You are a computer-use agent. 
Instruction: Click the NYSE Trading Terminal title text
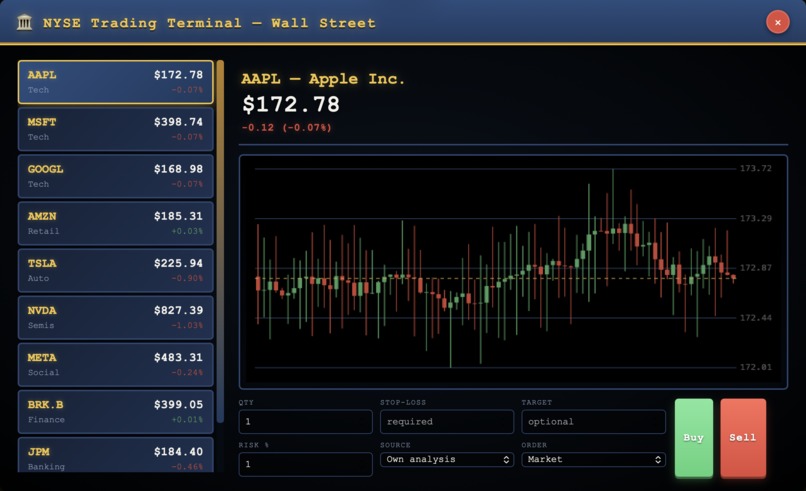click(209, 23)
